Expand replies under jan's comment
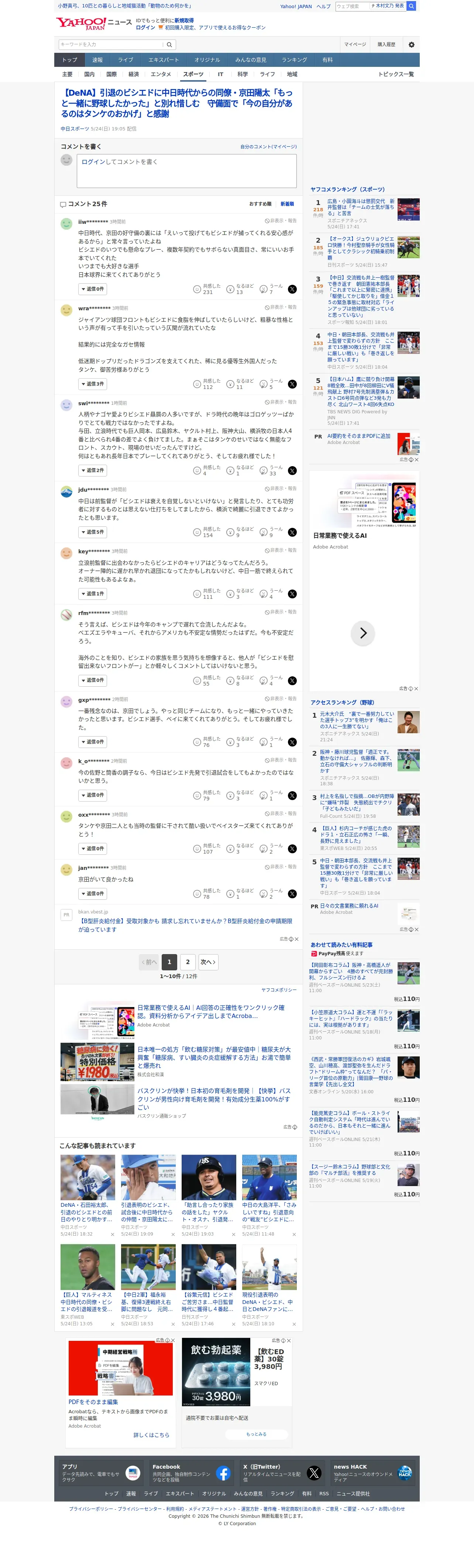The height and width of the screenshot is (1568, 474). [x=93, y=894]
